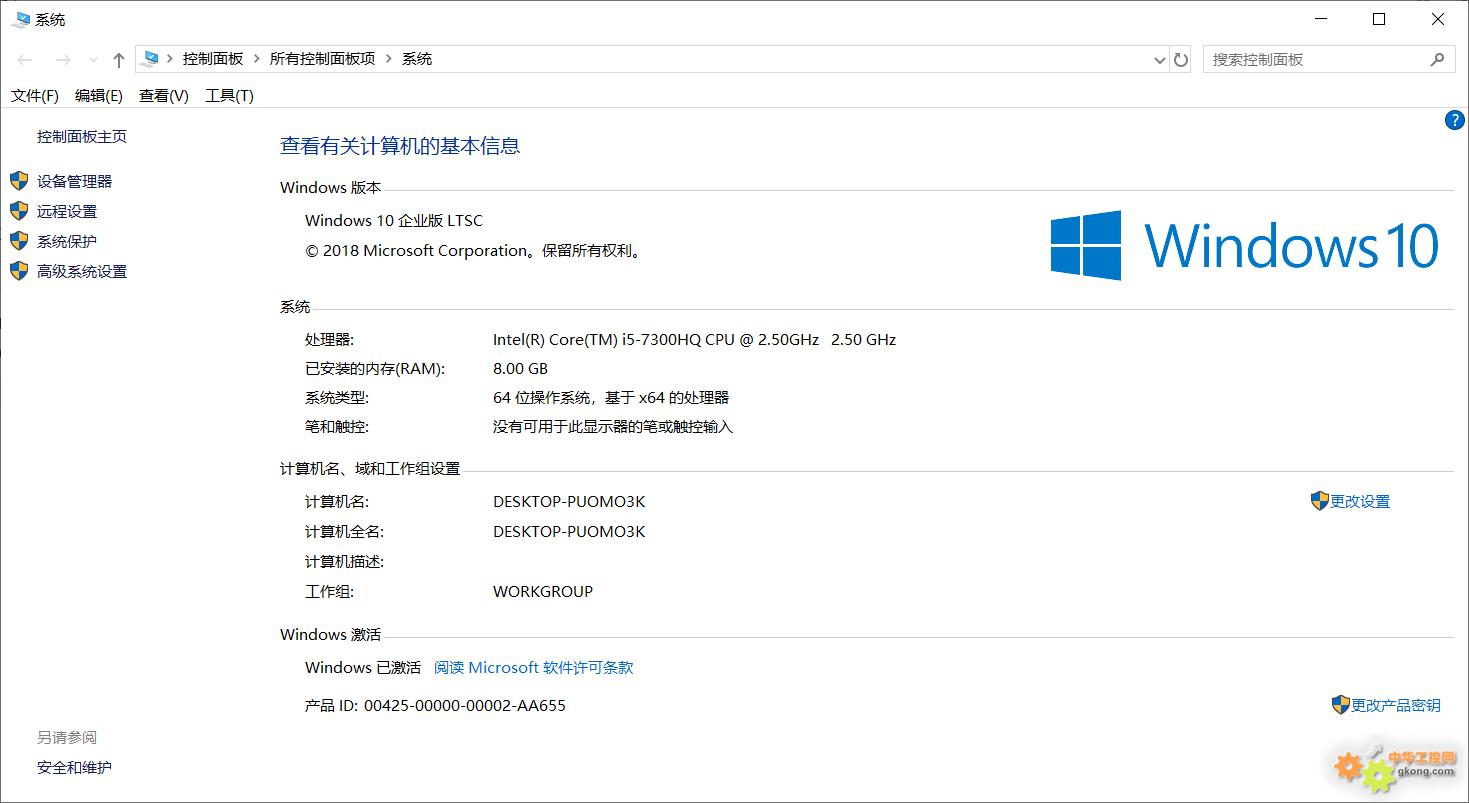Click shield icon beside 系统保护
This screenshot has height=803, width=1469.
click(x=19, y=241)
